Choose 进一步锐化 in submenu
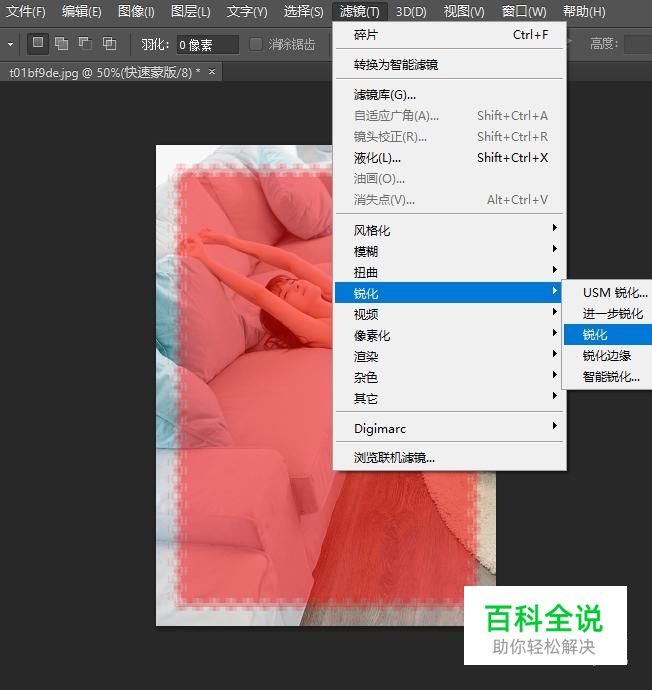 click(x=608, y=314)
